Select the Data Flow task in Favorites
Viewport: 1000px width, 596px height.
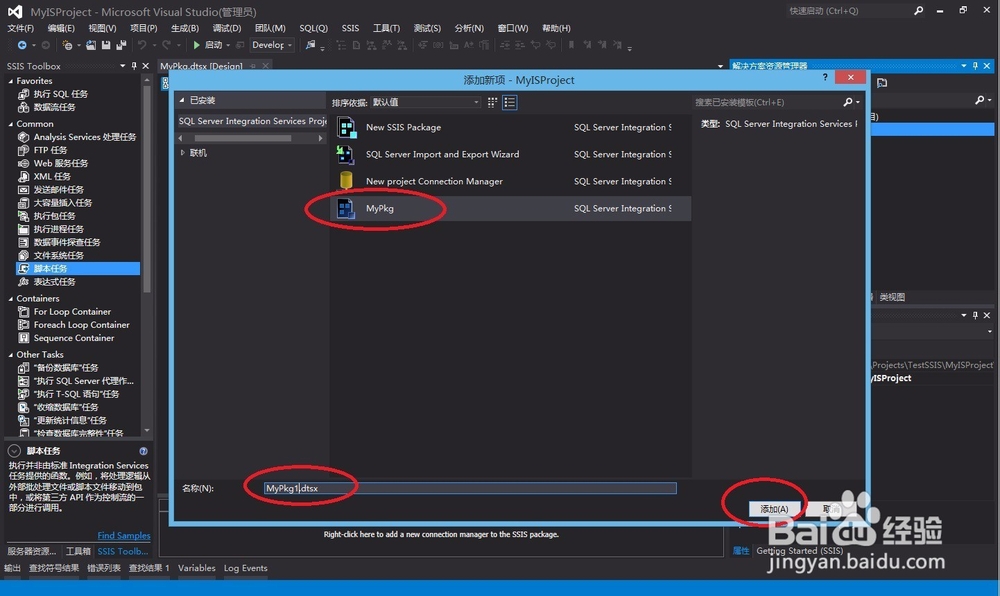[54, 107]
